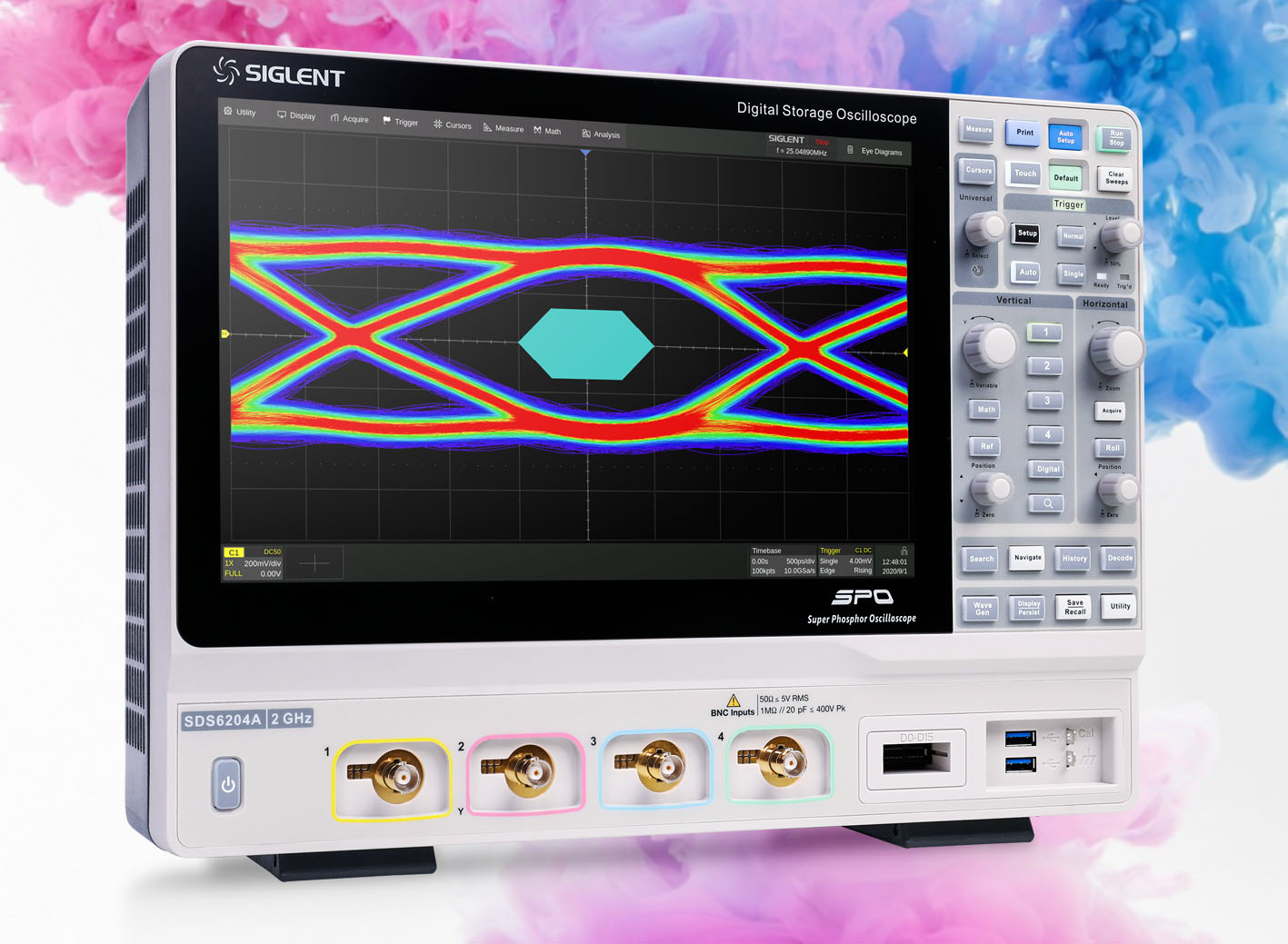Toggle channel 4 button
Viewport: 1288px width, 944px height.
pos(1046,435)
